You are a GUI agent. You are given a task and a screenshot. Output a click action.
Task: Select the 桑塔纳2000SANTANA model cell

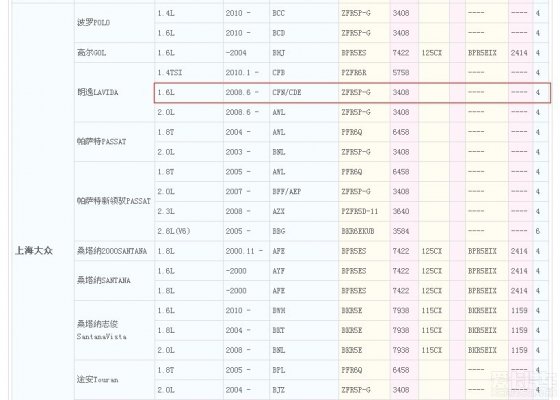coord(114,251)
